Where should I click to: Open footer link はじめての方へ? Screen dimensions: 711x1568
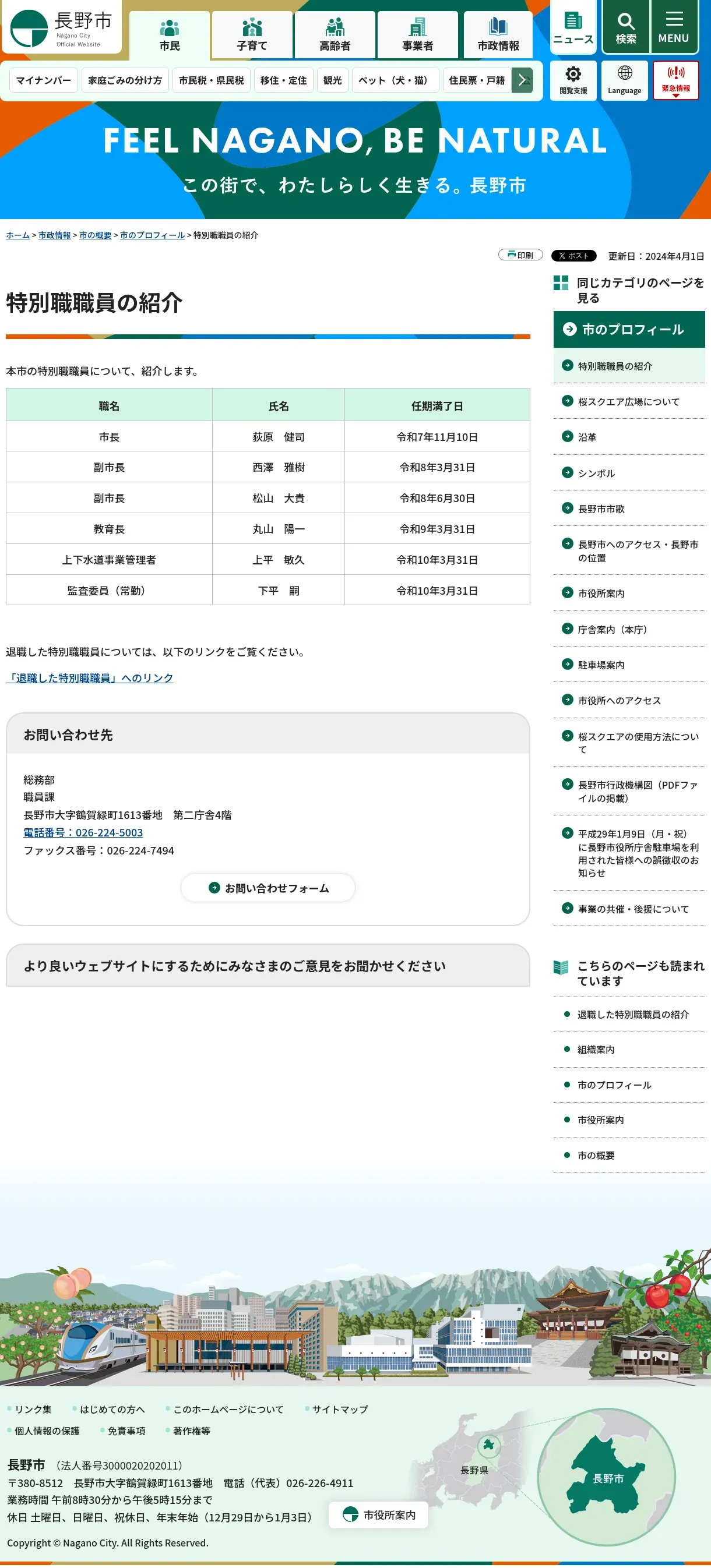(112, 1409)
